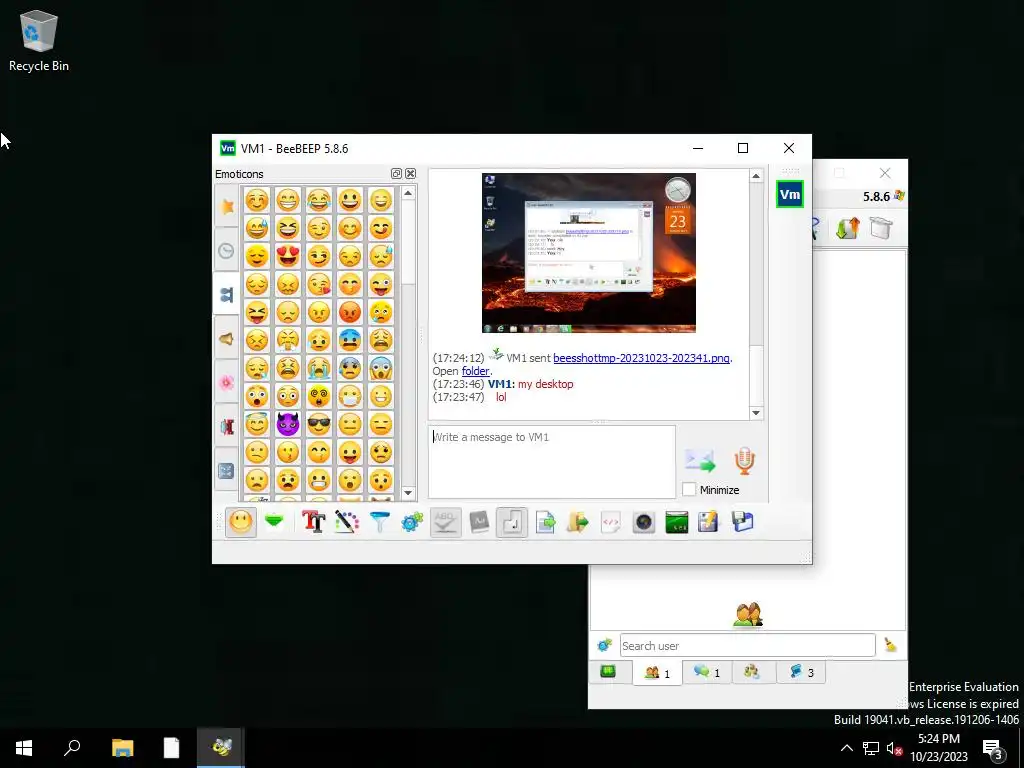The width and height of the screenshot is (1024, 768).
Task: Click the send folder arrow icon
Action: tap(578, 522)
